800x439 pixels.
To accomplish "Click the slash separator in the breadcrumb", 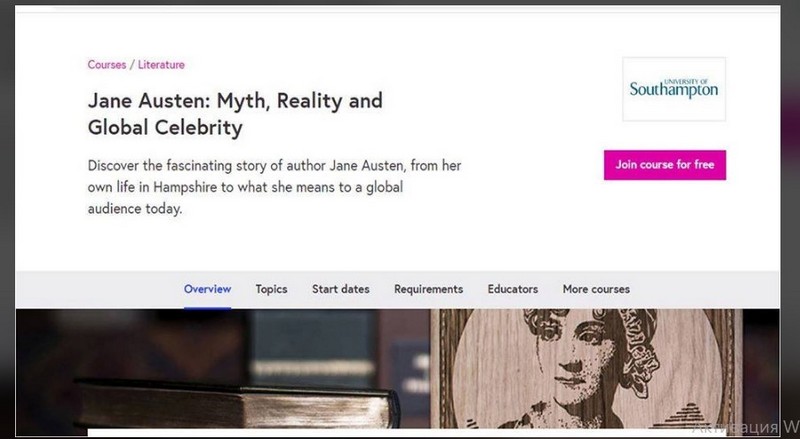I will [132, 65].
